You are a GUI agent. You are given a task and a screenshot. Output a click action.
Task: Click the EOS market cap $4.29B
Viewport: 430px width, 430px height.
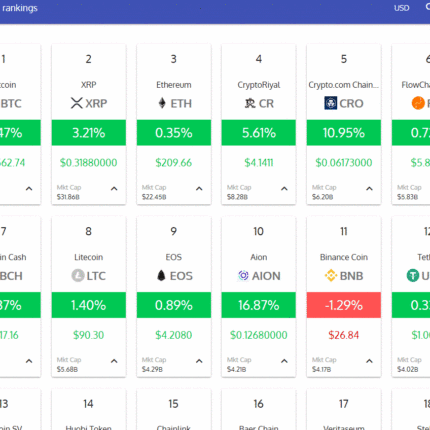click(152, 369)
